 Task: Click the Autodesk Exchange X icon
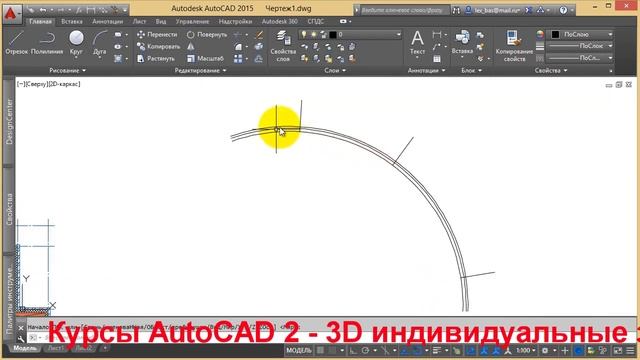[528, 10]
